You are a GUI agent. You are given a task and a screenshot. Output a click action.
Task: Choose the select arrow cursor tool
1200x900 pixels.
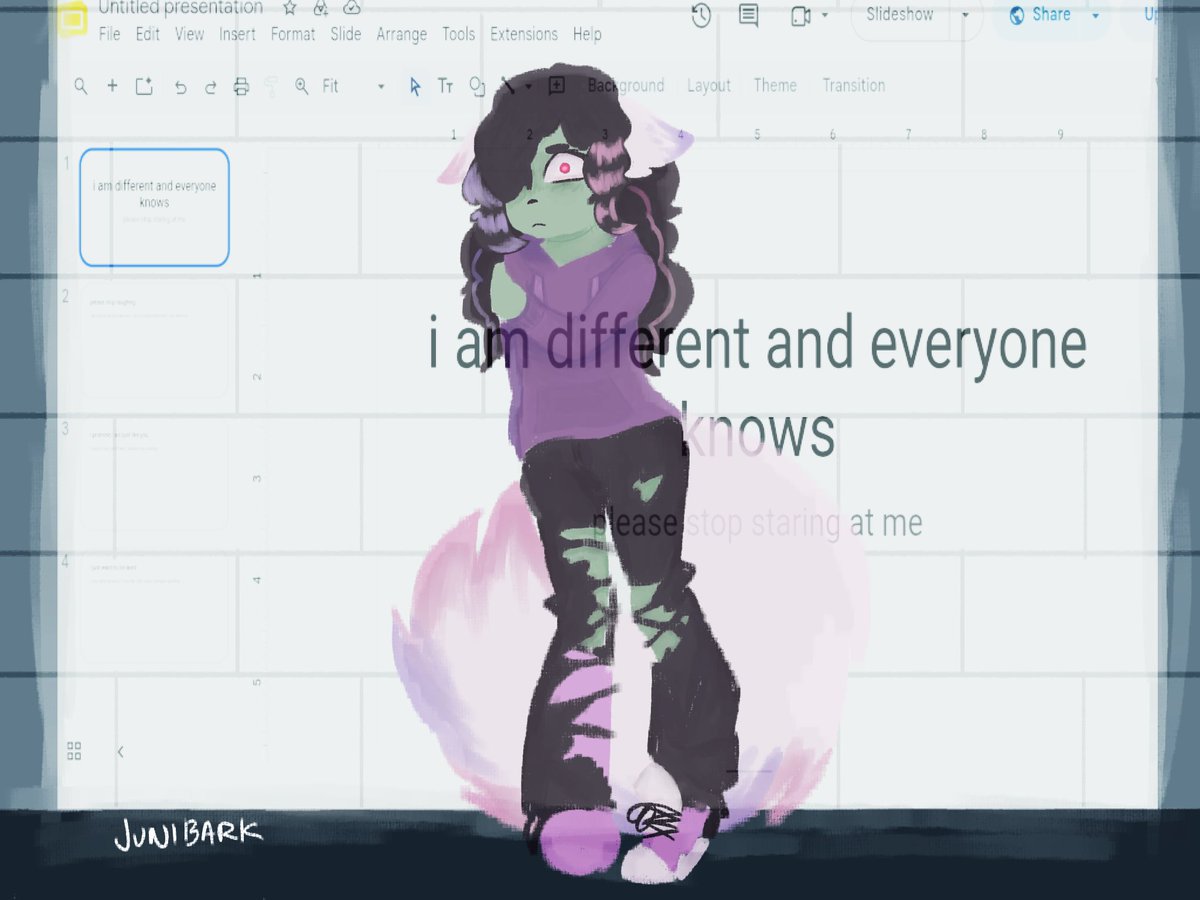pos(415,87)
